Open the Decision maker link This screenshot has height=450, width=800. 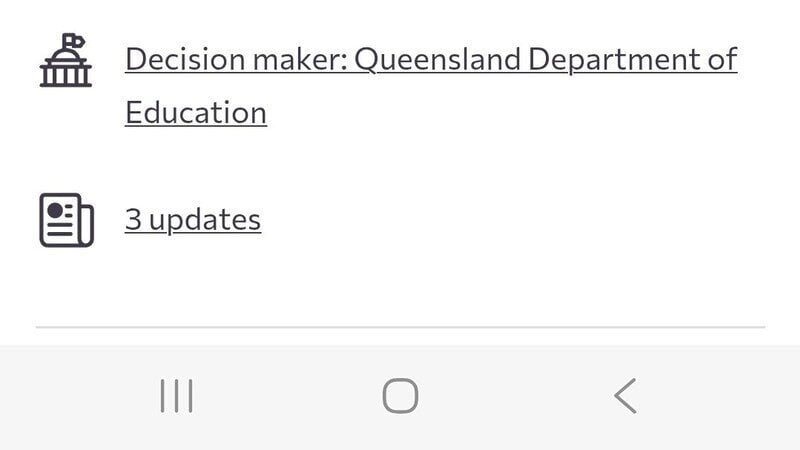430,60
